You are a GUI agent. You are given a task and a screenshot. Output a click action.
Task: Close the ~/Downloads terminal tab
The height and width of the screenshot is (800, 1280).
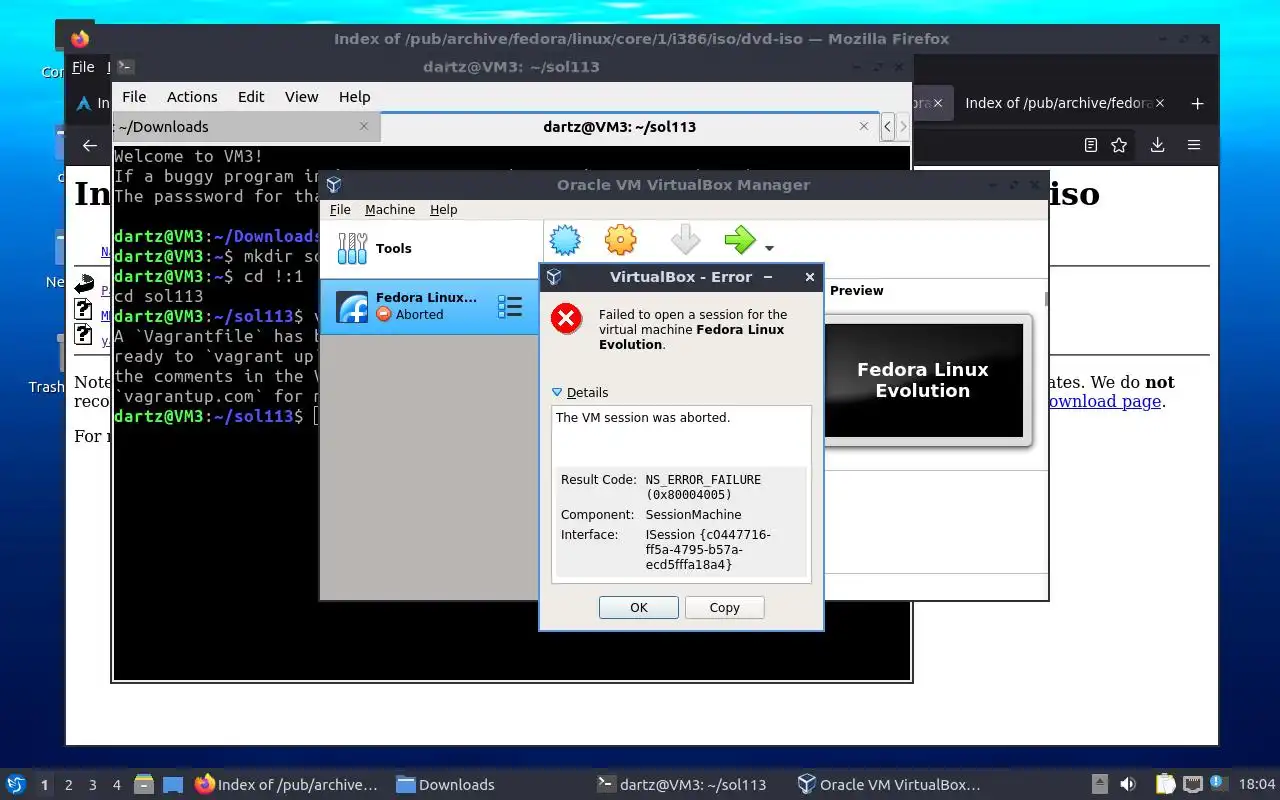(x=363, y=126)
